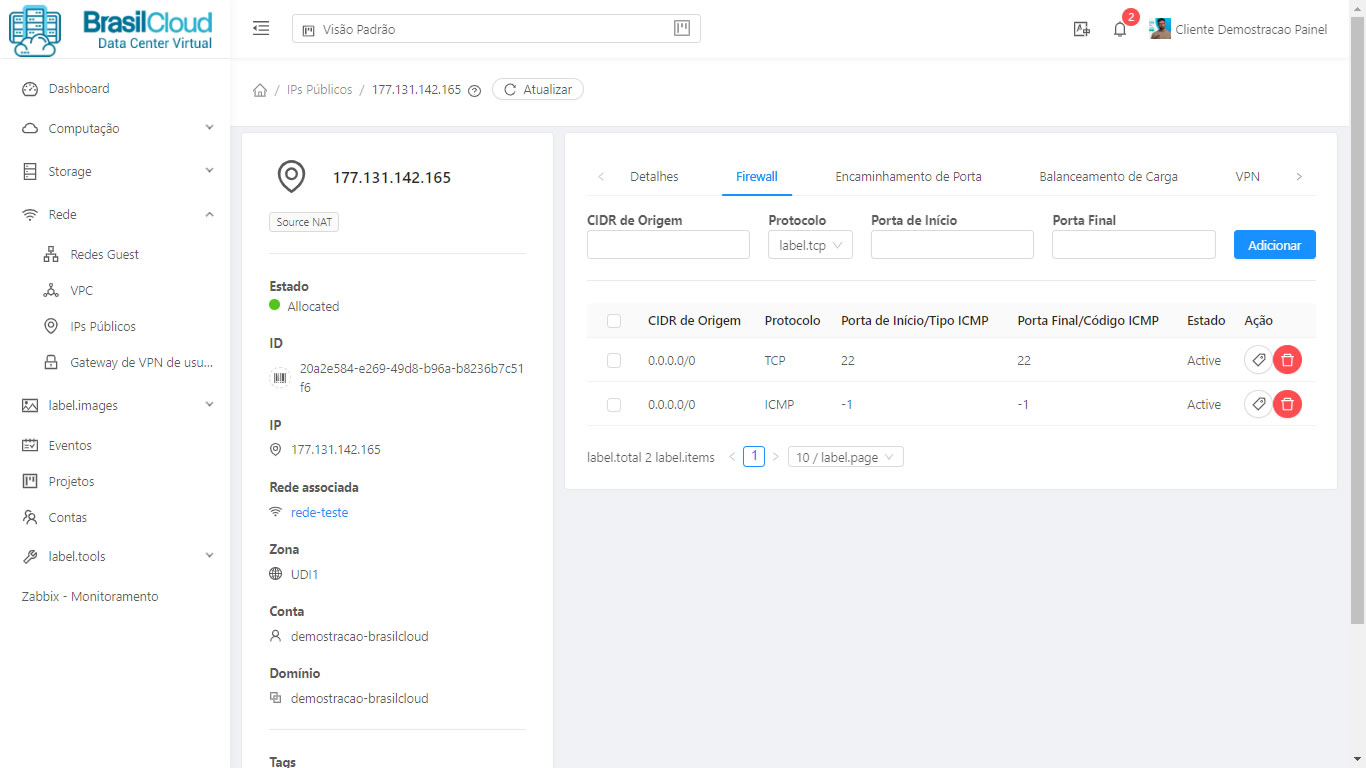Open the Encaminhamento de Porta tab
The width and height of the screenshot is (1366, 768).
[x=908, y=176]
